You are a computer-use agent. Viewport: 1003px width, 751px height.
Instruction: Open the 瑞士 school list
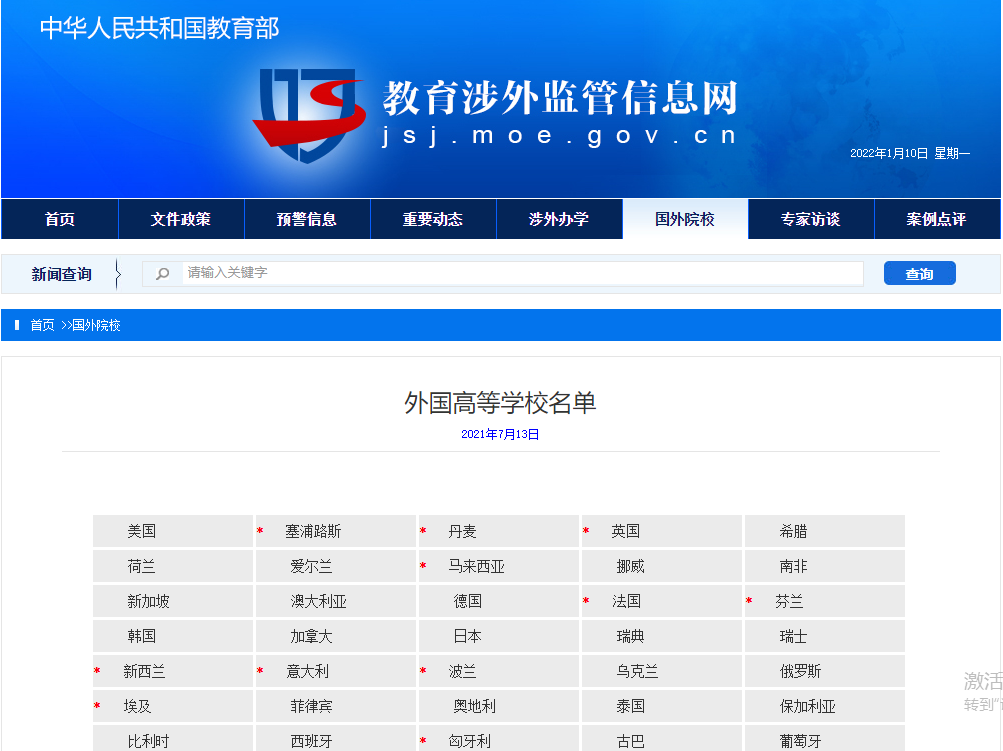point(793,636)
